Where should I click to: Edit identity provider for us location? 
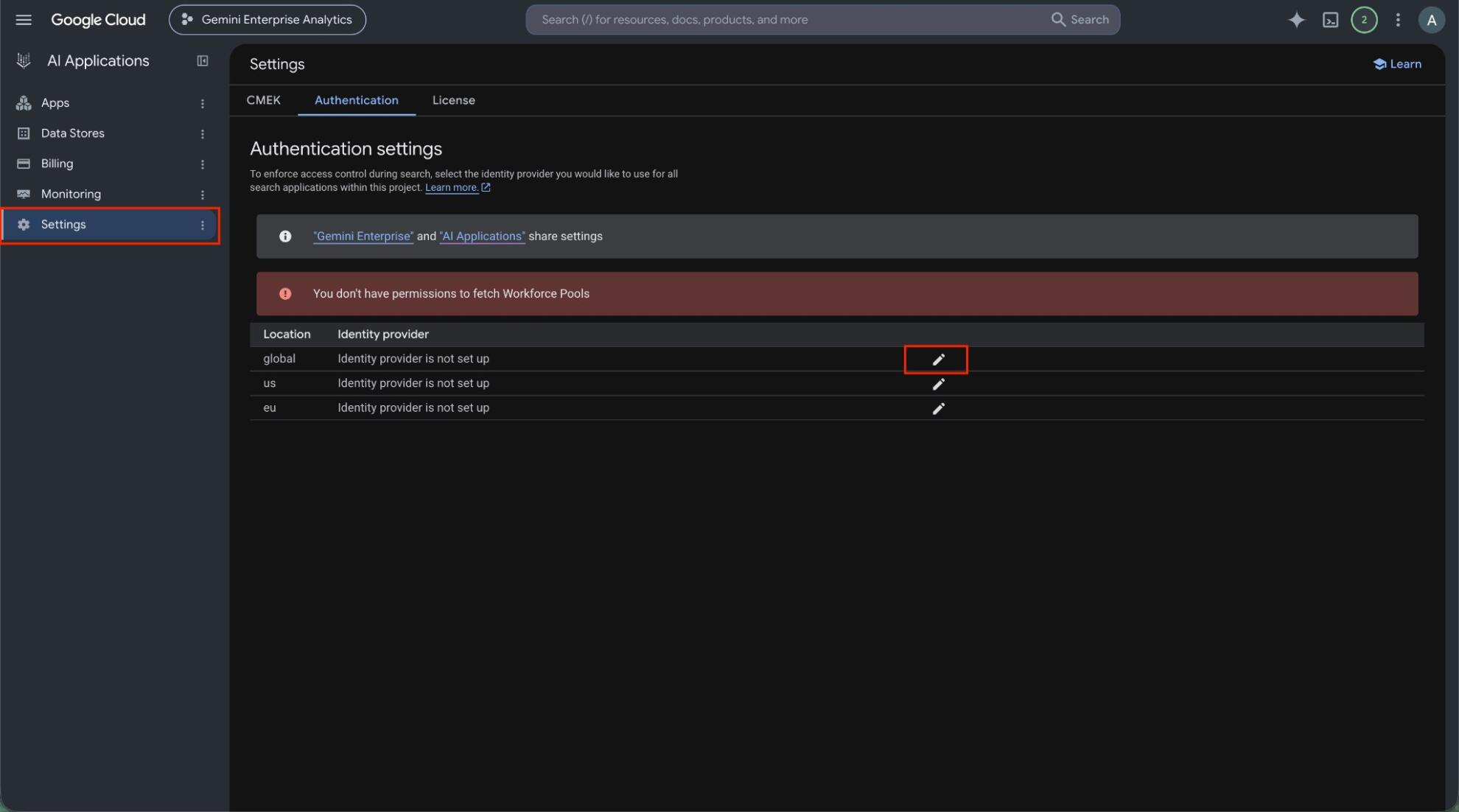(x=938, y=384)
